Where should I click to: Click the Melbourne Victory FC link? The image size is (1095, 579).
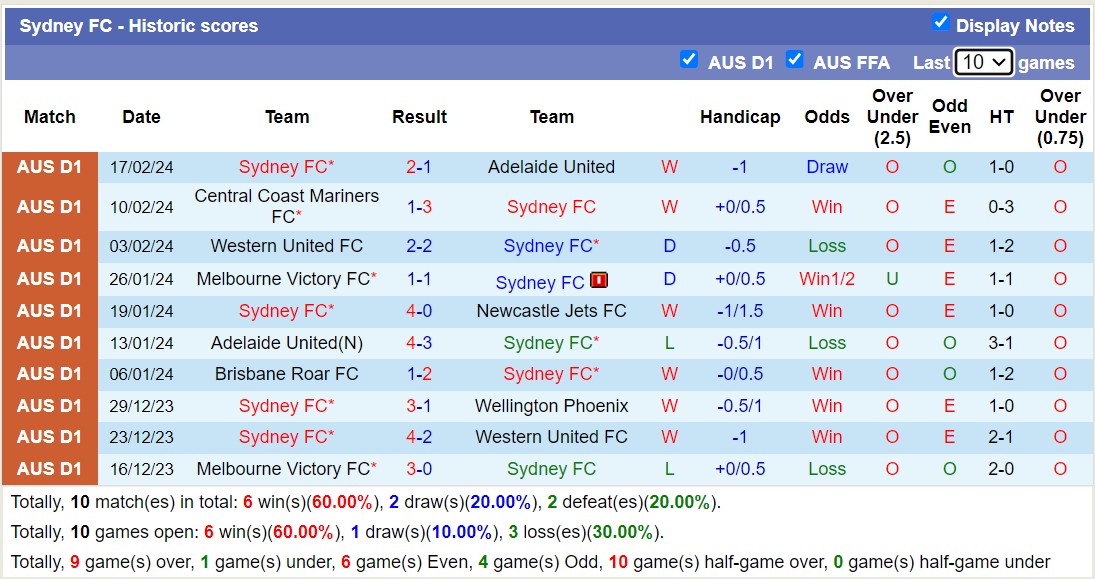[286, 279]
